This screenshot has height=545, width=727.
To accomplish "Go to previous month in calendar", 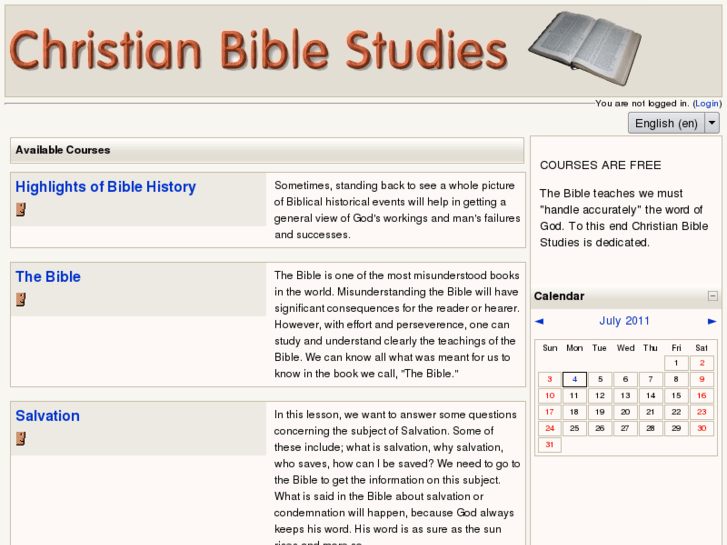I will [x=539, y=322].
